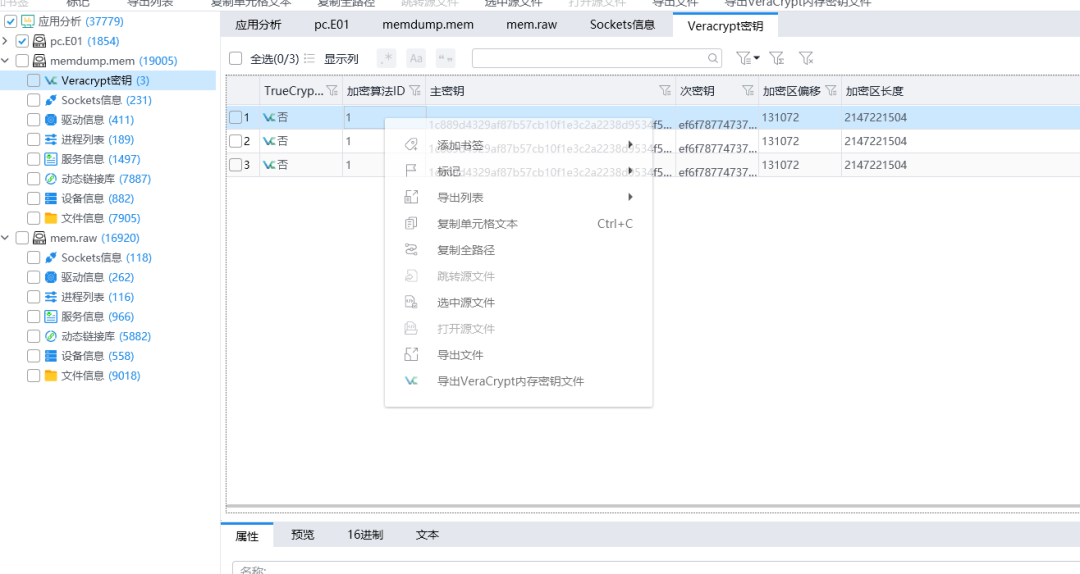Viewport: 1080px width, 574px height.
Task: Switch to the Sockets信息 tab
Action: (622, 25)
